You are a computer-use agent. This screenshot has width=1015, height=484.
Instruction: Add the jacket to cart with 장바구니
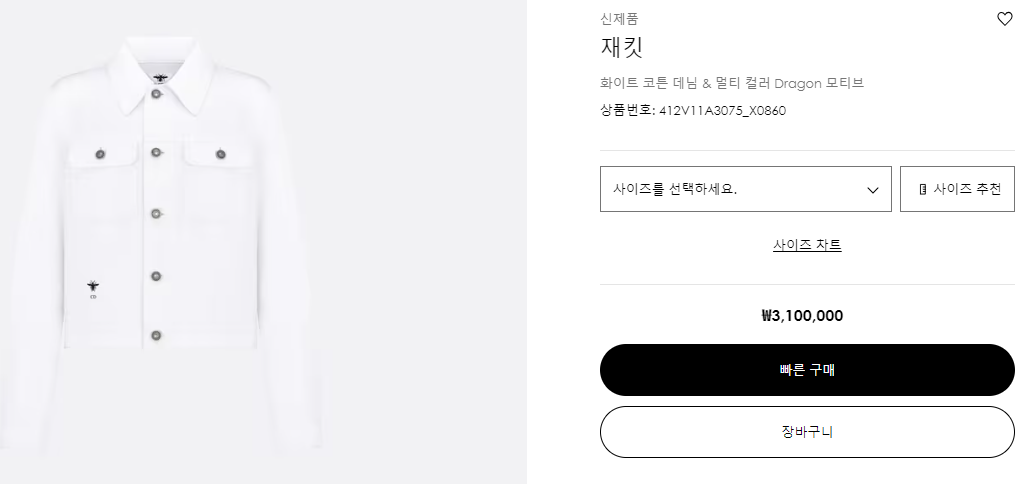point(807,432)
